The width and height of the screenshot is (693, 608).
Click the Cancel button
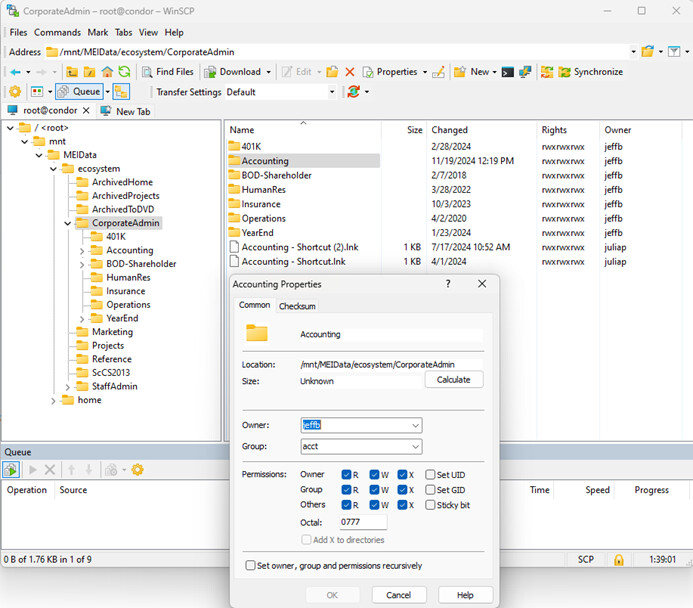tap(399, 595)
